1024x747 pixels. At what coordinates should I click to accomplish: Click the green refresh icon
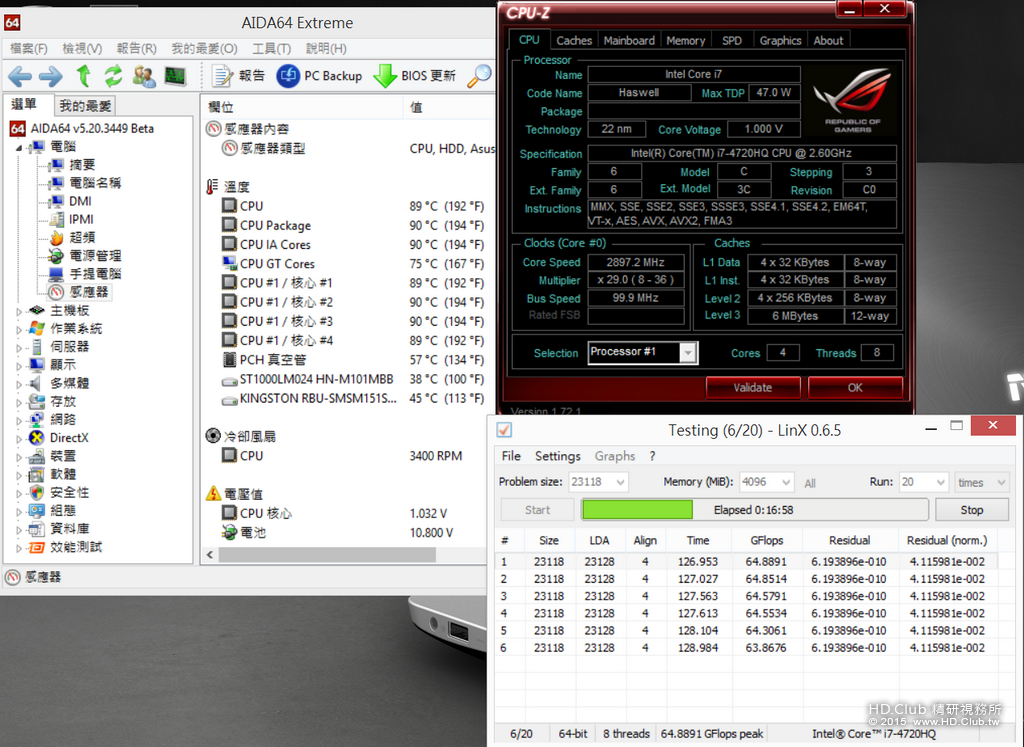point(114,76)
